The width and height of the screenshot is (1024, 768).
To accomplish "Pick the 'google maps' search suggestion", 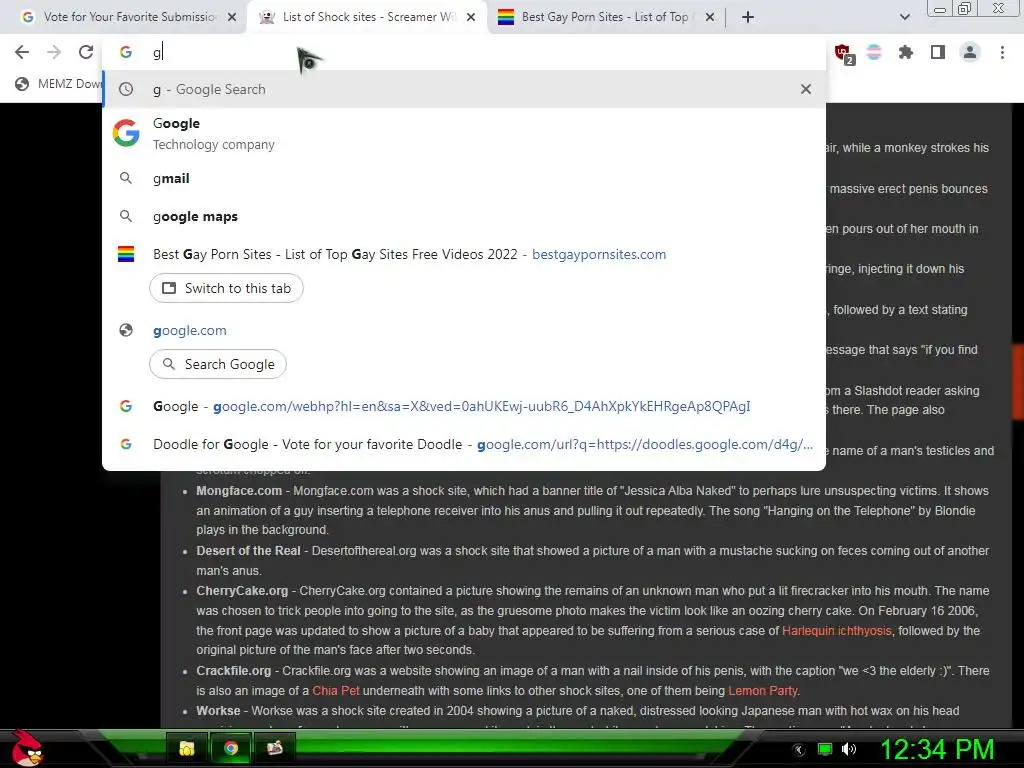I will coord(464,216).
